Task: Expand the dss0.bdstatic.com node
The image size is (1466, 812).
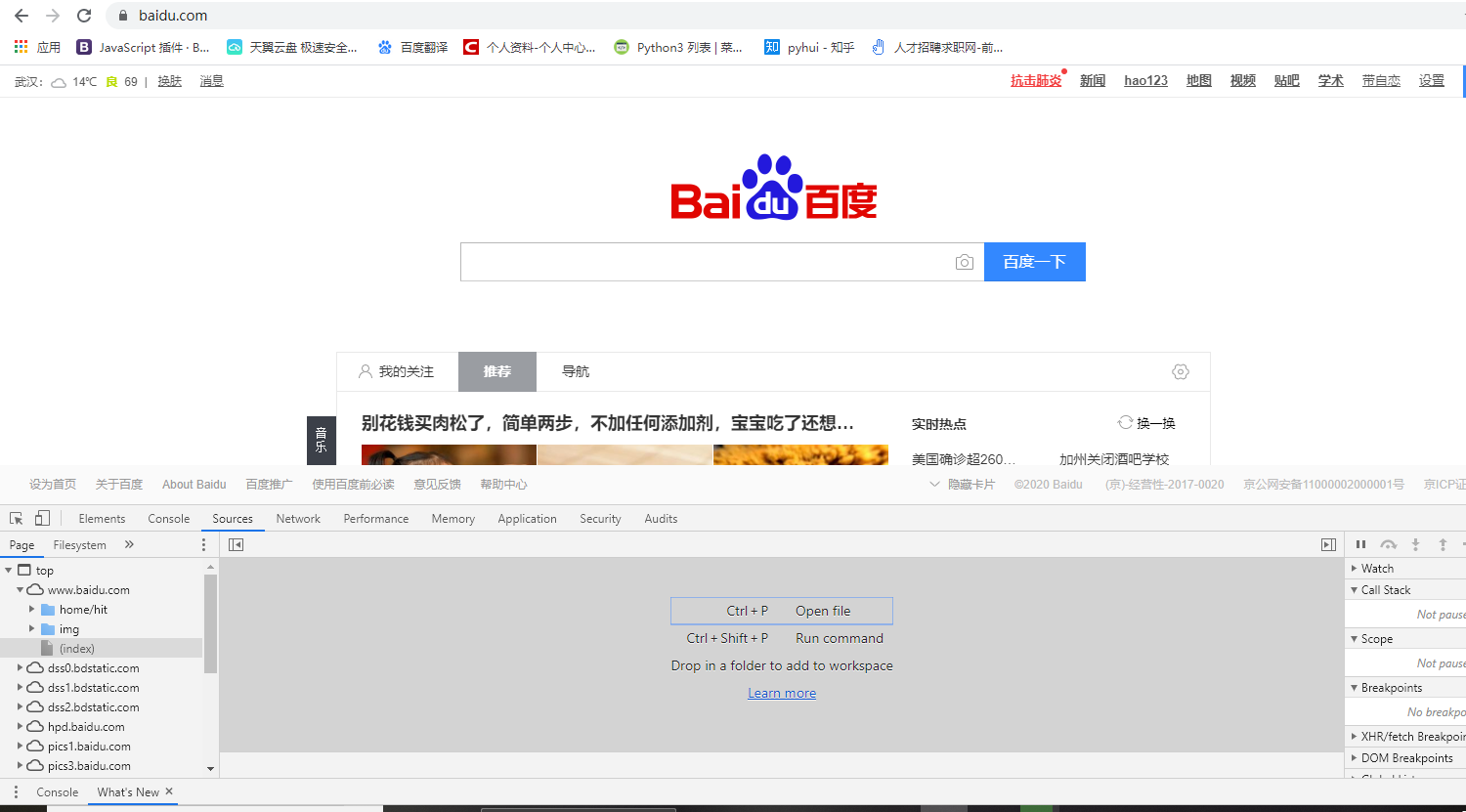Action: [20, 667]
